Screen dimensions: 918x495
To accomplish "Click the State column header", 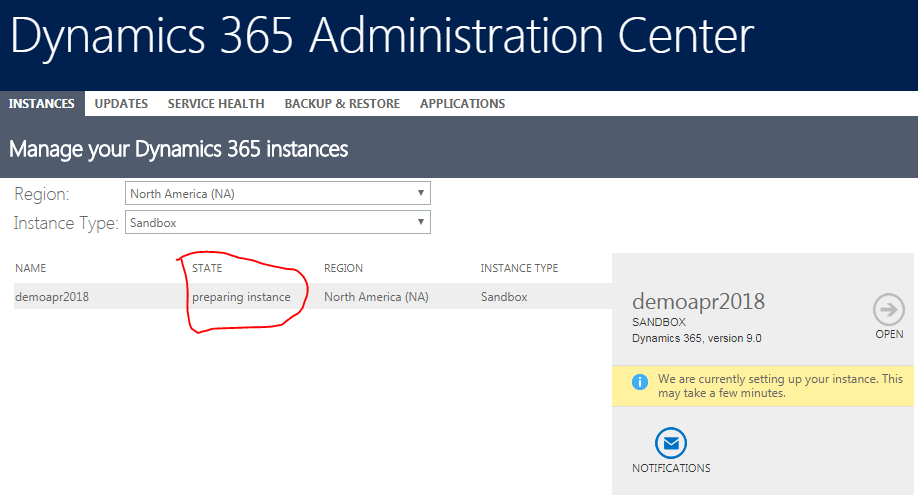I will (207, 268).
